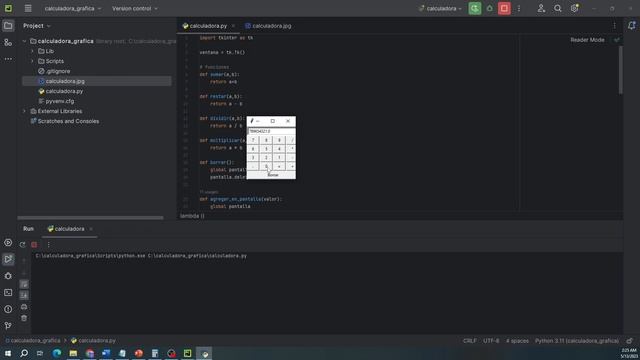Open the Terminal tool window
Image resolution: width=640 pixels, height=360 pixels.
(x=8, y=293)
